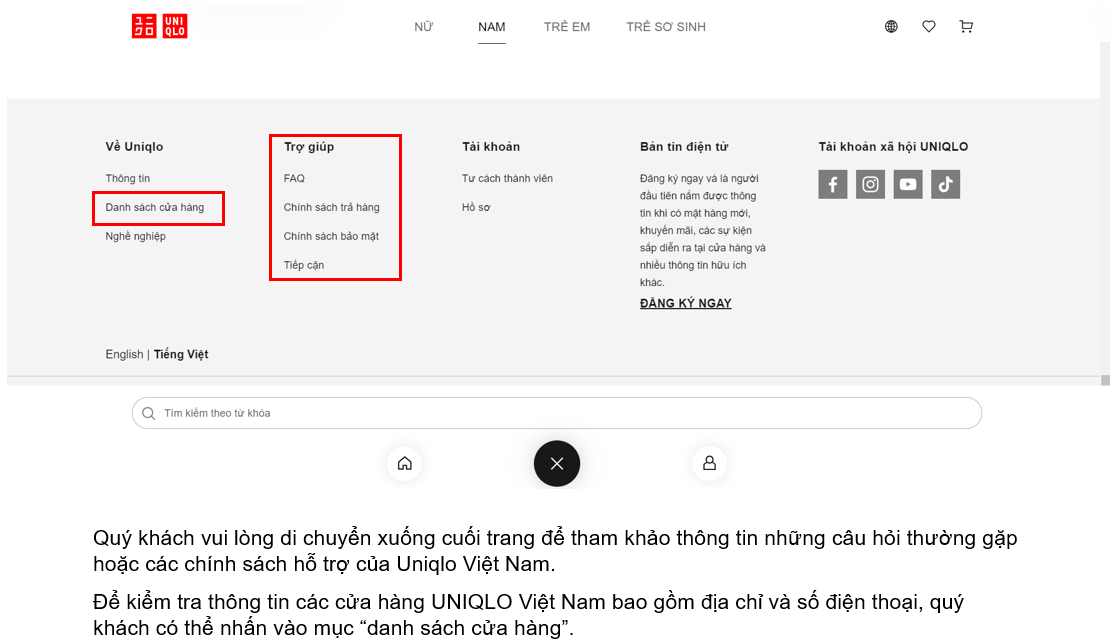
Task: Visit UNIQLO TikTok page icon
Action: 945,184
